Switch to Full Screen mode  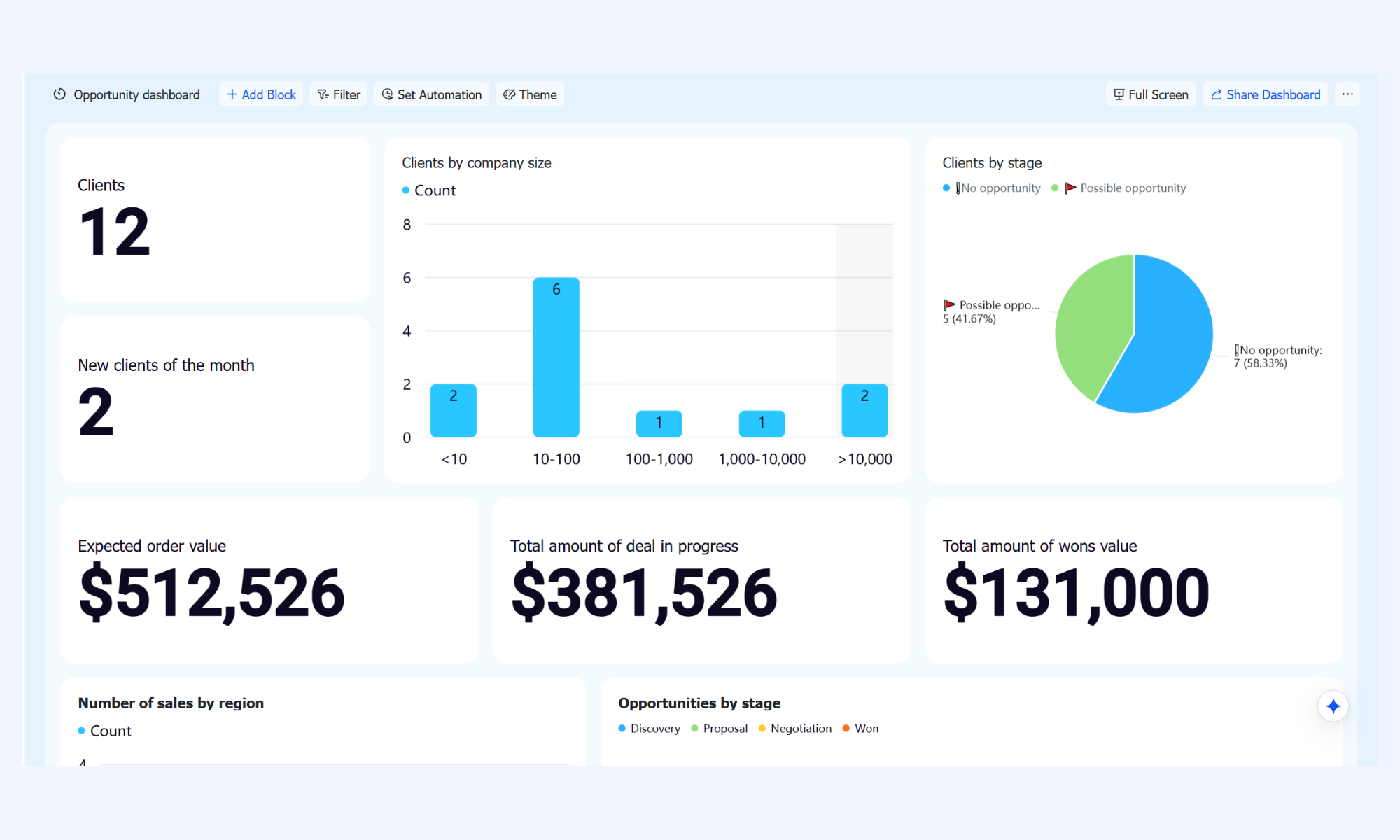point(1151,94)
